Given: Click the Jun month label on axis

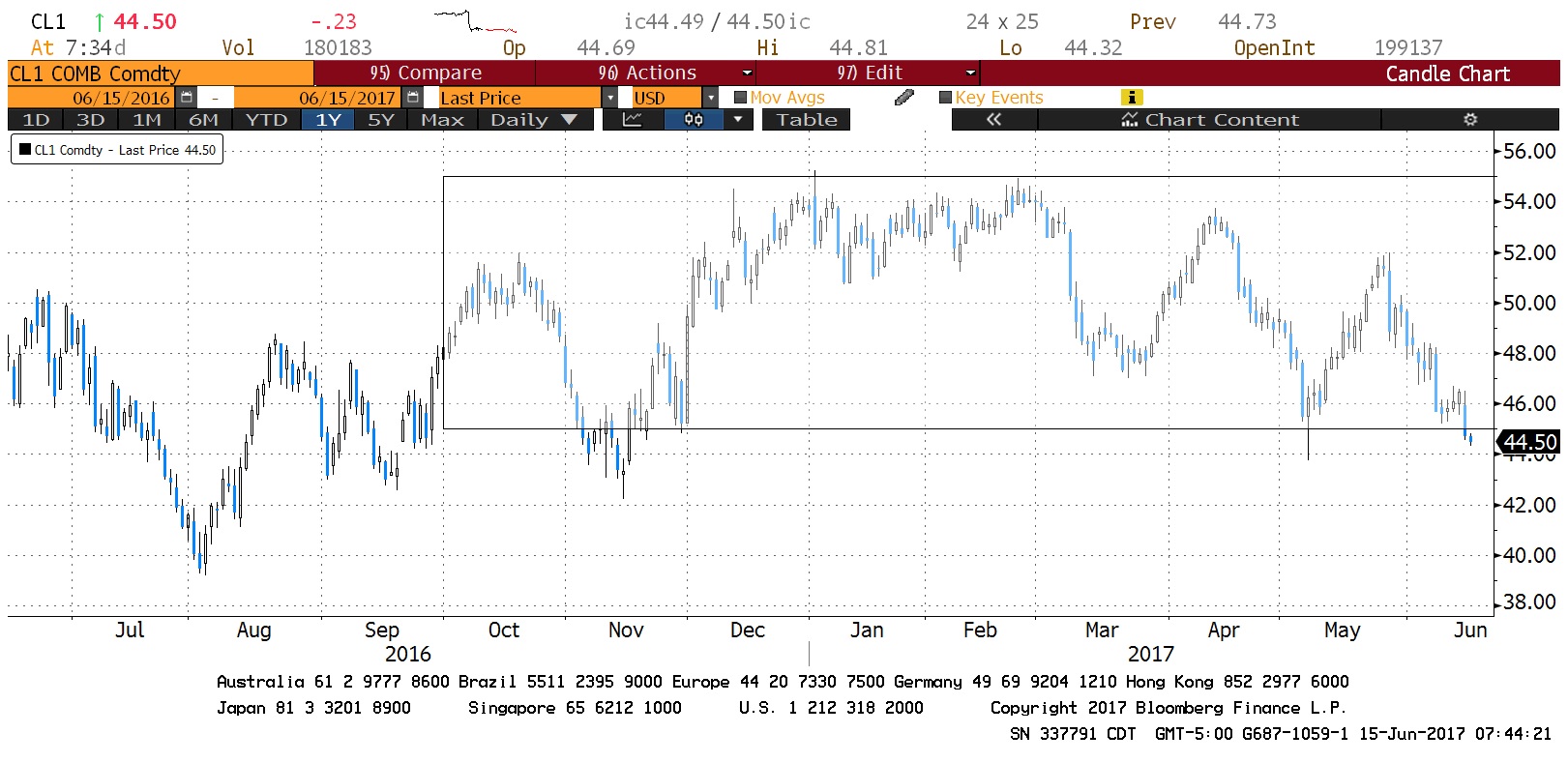Looking at the screenshot, I should click(1470, 631).
